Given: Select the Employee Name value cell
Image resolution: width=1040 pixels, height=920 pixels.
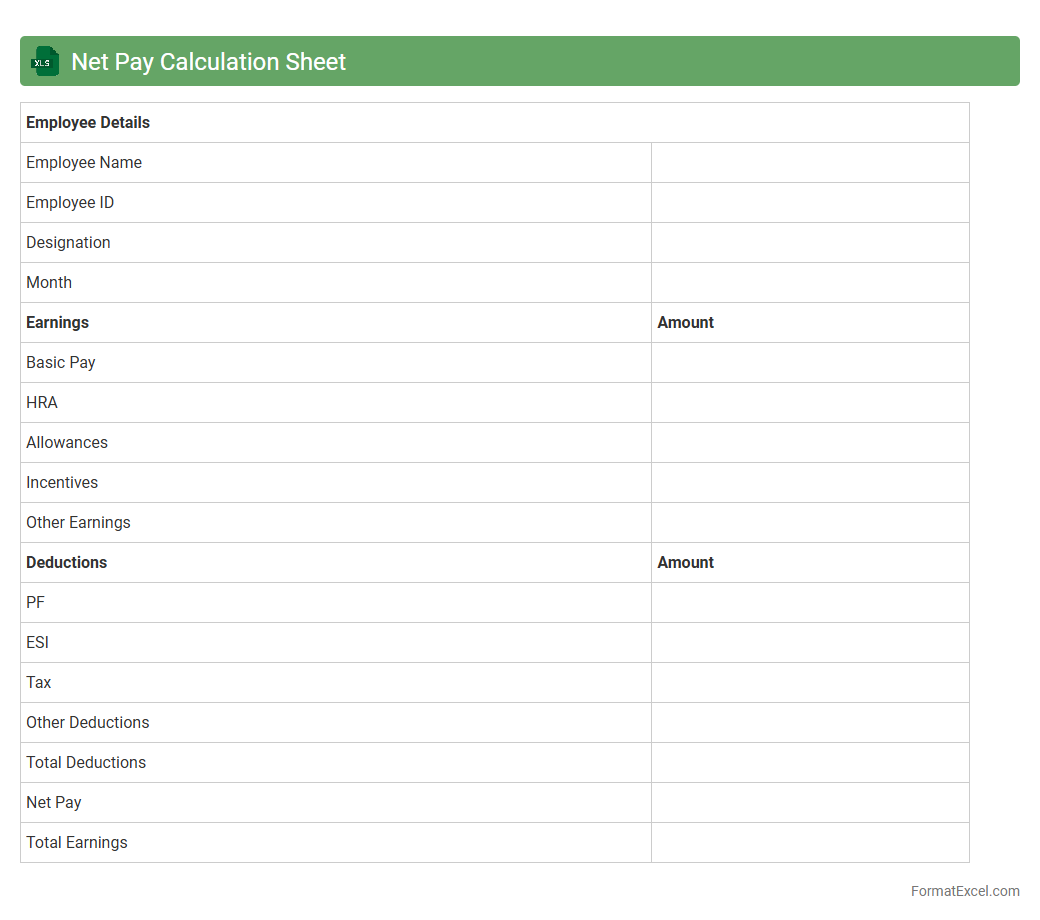Looking at the screenshot, I should pyautogui.click(x=810, y=162).
